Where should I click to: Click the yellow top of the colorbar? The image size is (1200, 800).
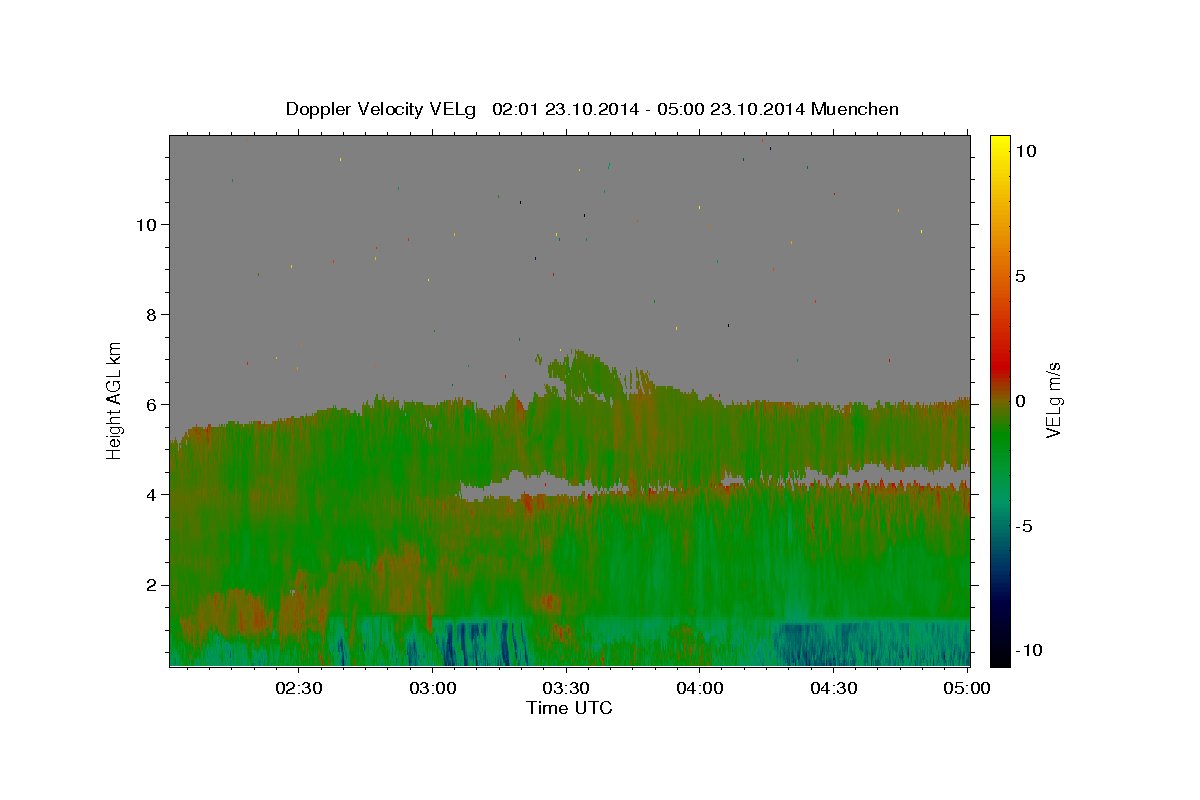(x=1000, y=140)
